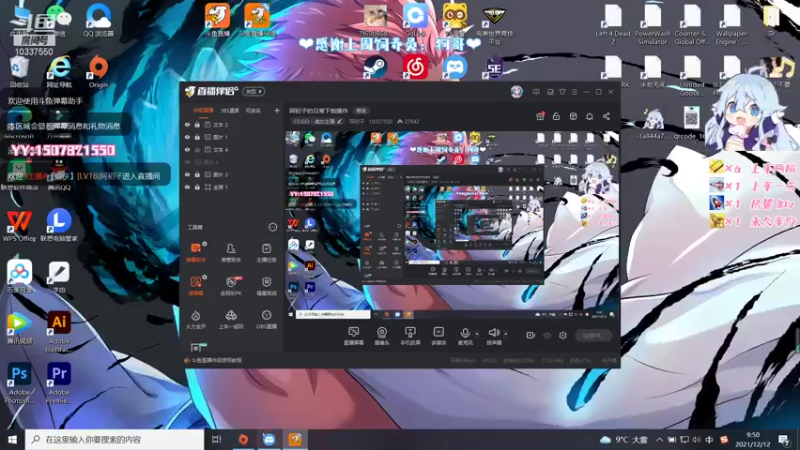Open the 全民乐PK tool
This screenshot has height=450, width=800.
(x=231, y=286)
